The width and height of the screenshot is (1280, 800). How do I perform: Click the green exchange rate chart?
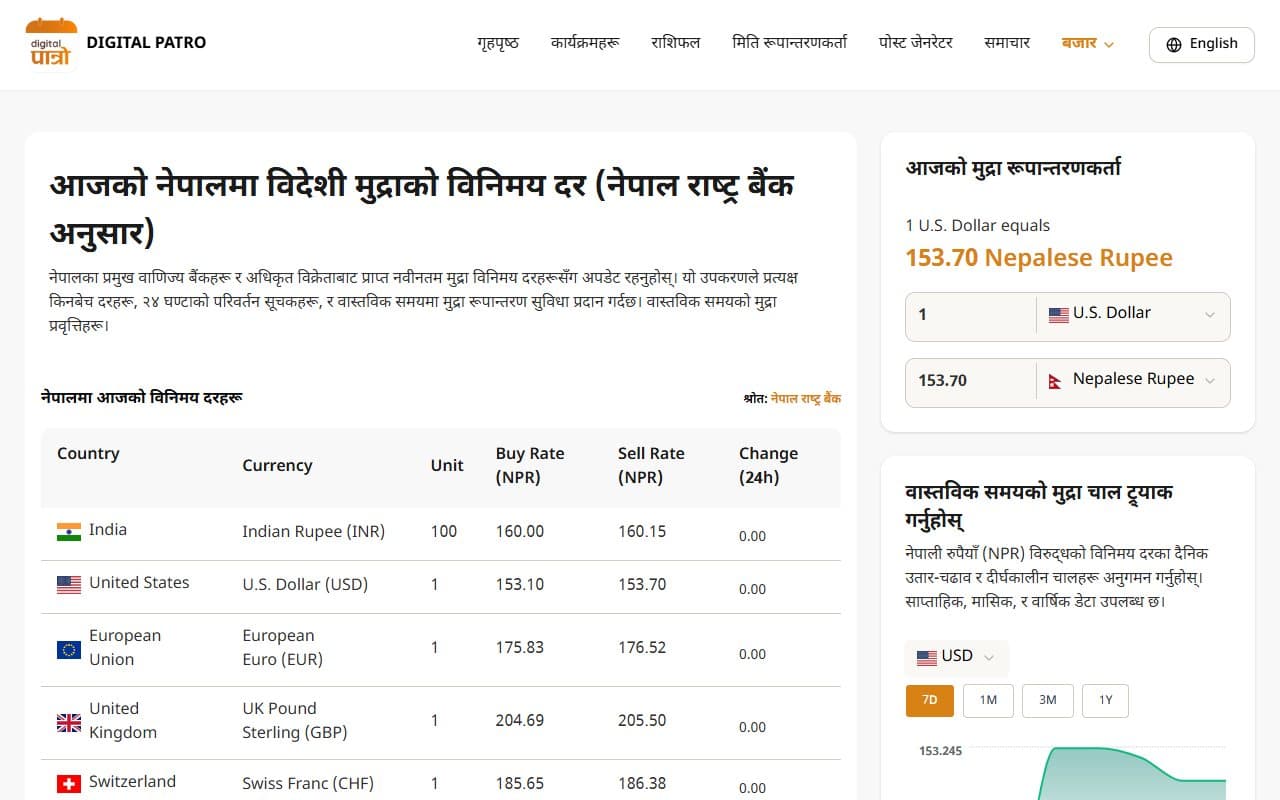pyautogui.click(x=1133, y=773)
